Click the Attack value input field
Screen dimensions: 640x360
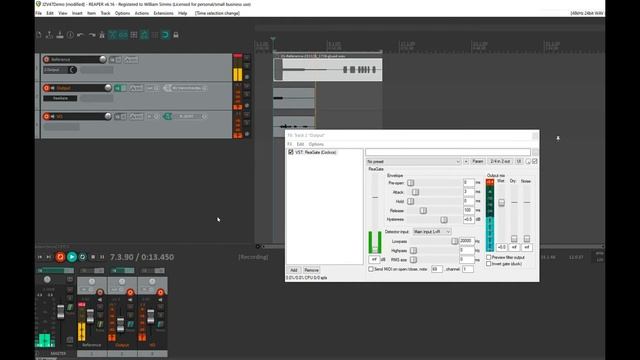point(469,192)
